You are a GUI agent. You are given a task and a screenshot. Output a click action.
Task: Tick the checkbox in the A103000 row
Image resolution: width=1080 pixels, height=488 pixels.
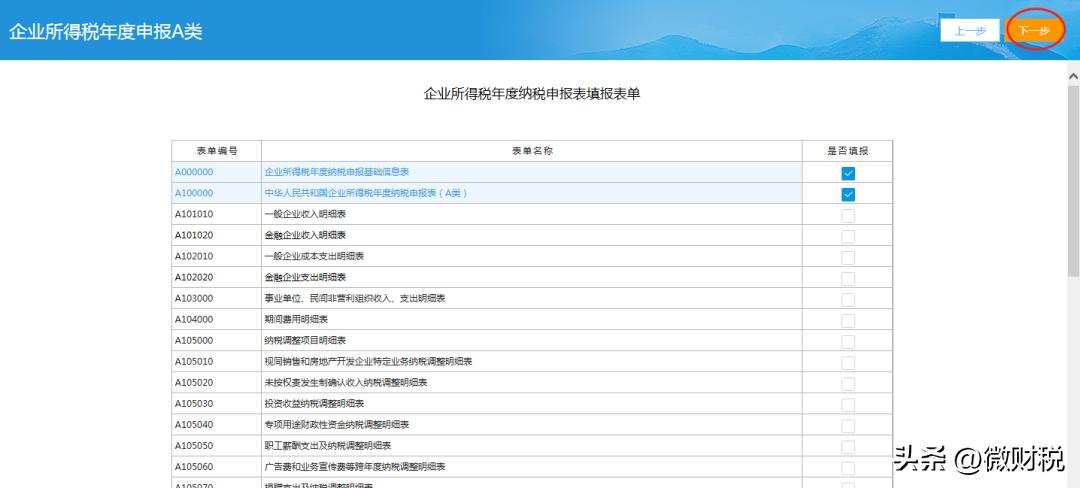tap(848, 299)
